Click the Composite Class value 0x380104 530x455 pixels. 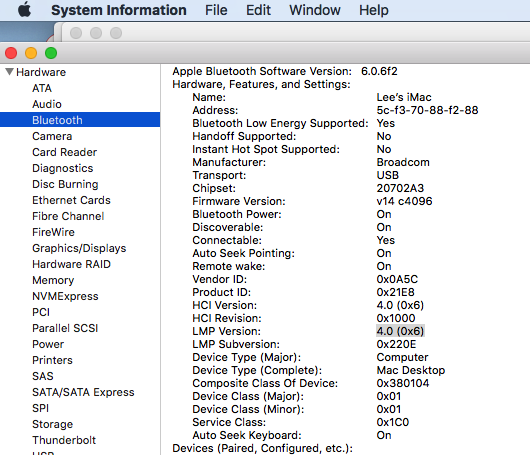pyautogui.click(x=403, y=383)
